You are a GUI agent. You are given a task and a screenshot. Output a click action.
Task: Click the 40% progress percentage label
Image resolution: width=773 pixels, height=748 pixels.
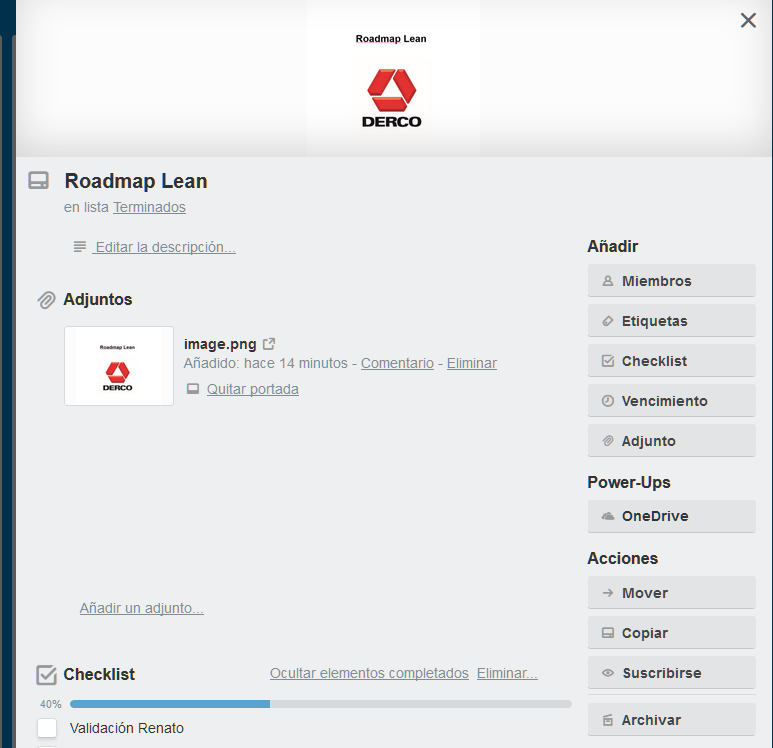[x=51, y=704]
